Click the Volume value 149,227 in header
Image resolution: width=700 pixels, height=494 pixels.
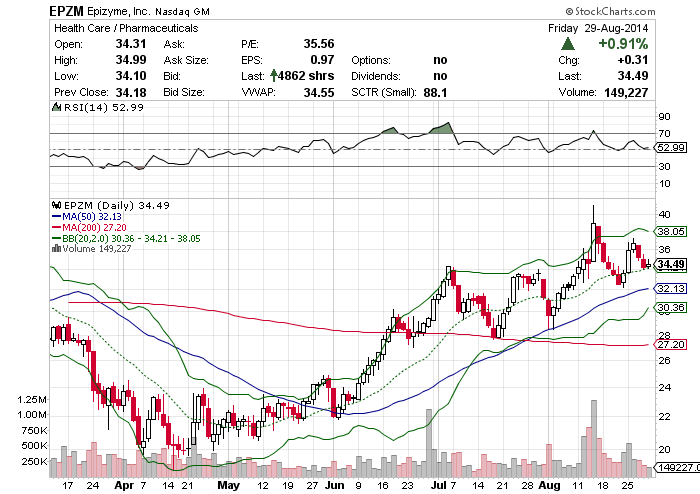pyautogui.click(x=626, y=92)
